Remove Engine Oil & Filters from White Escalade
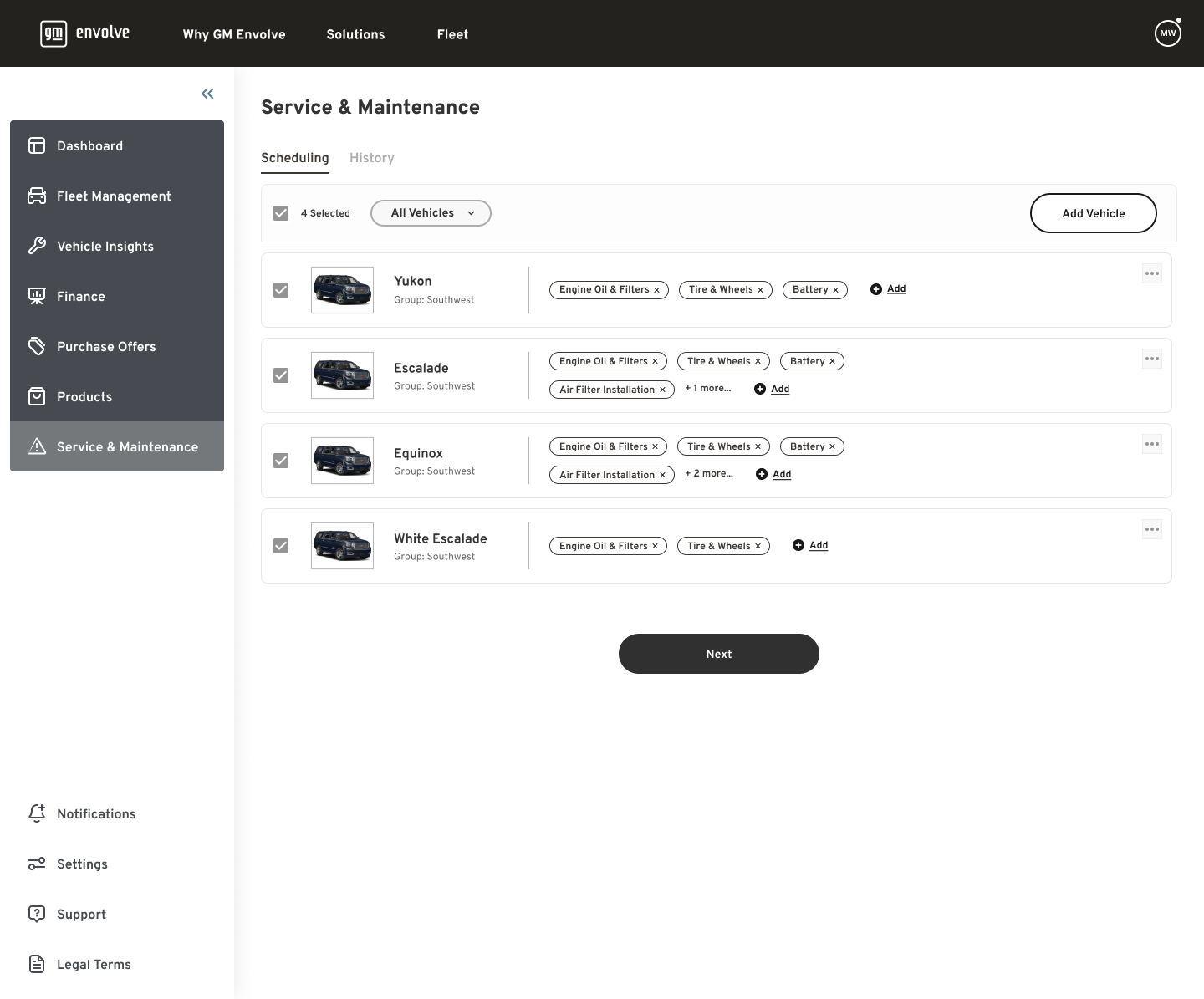This screenshot has height=999, width=1204. 655,546
